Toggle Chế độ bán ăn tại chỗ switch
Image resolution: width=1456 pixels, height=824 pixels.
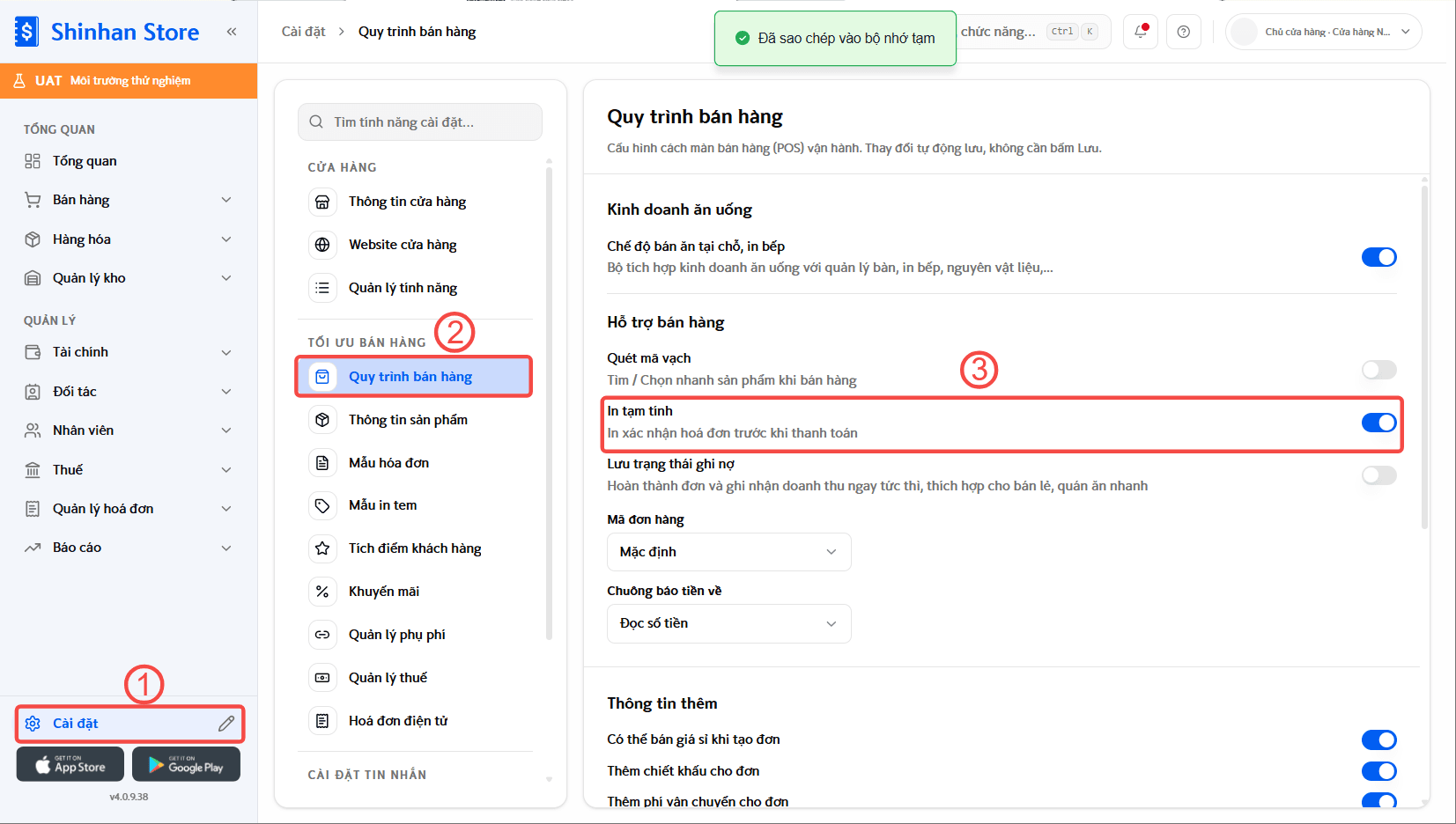(1378, 257)
